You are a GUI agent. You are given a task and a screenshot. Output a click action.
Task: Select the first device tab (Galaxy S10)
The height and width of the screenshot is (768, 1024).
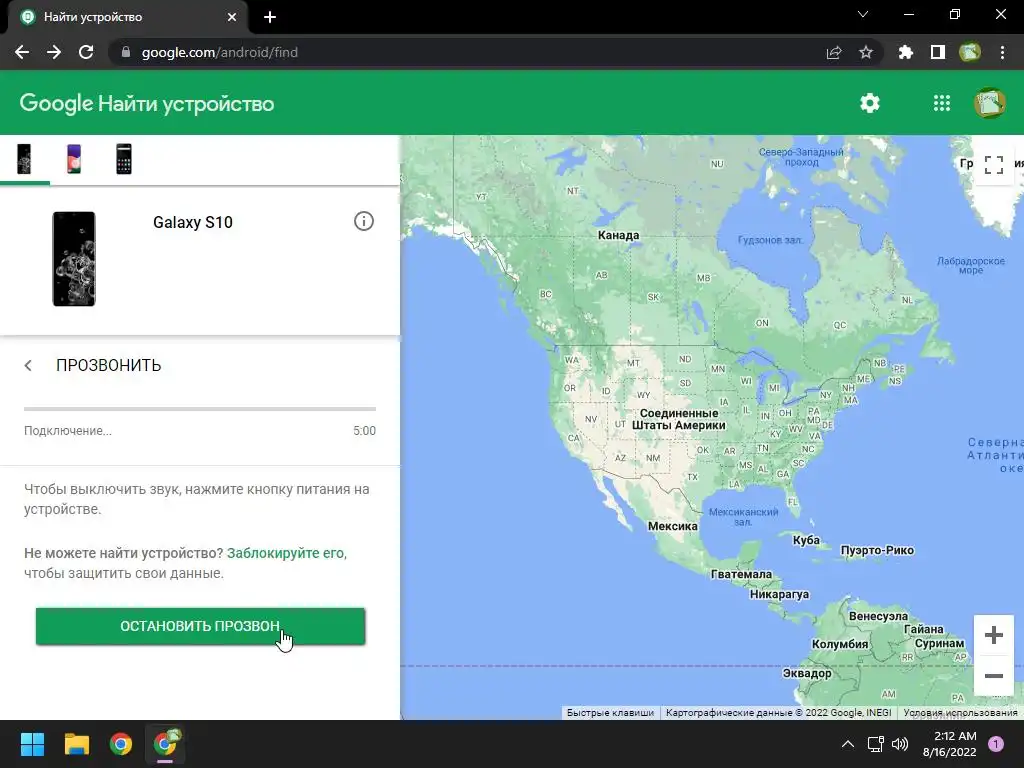coord(24,159)
